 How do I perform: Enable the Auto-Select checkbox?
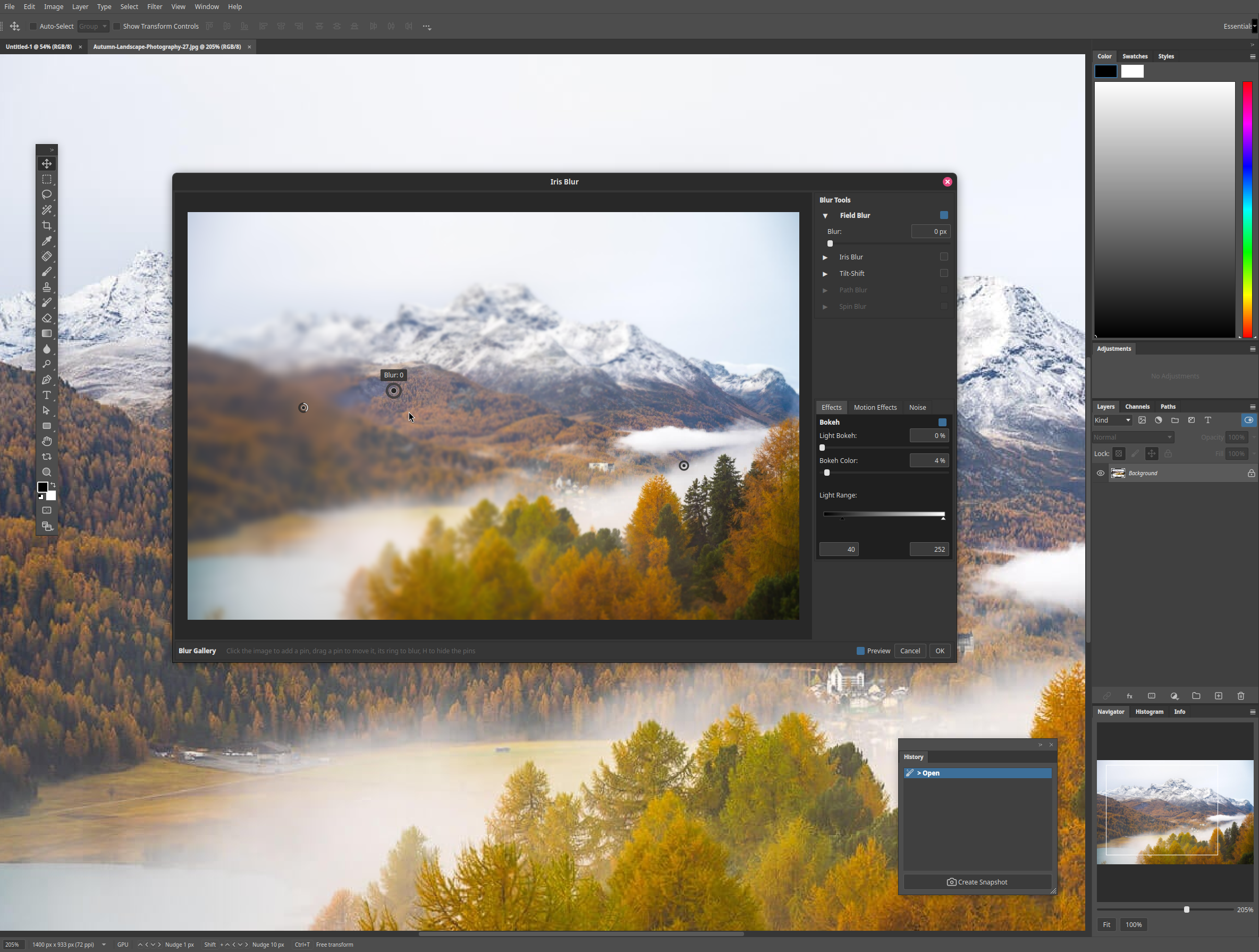pos(33,26)
